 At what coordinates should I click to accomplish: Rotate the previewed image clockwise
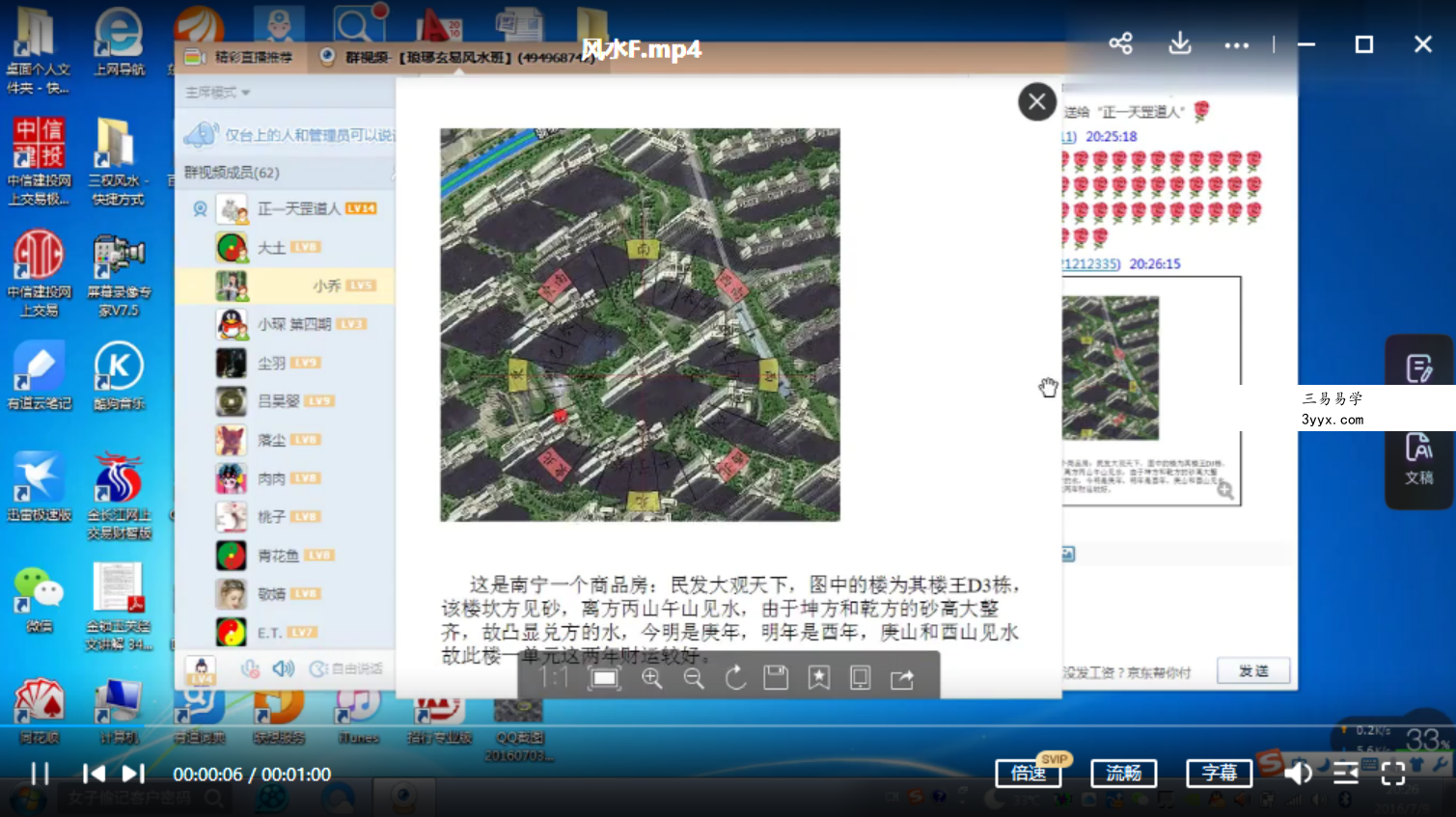[x=735, y=678]
